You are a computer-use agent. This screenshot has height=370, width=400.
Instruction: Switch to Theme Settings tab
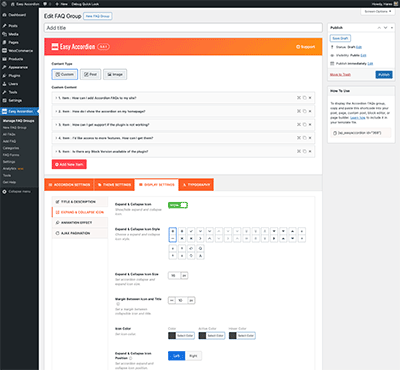coord(114,185)
